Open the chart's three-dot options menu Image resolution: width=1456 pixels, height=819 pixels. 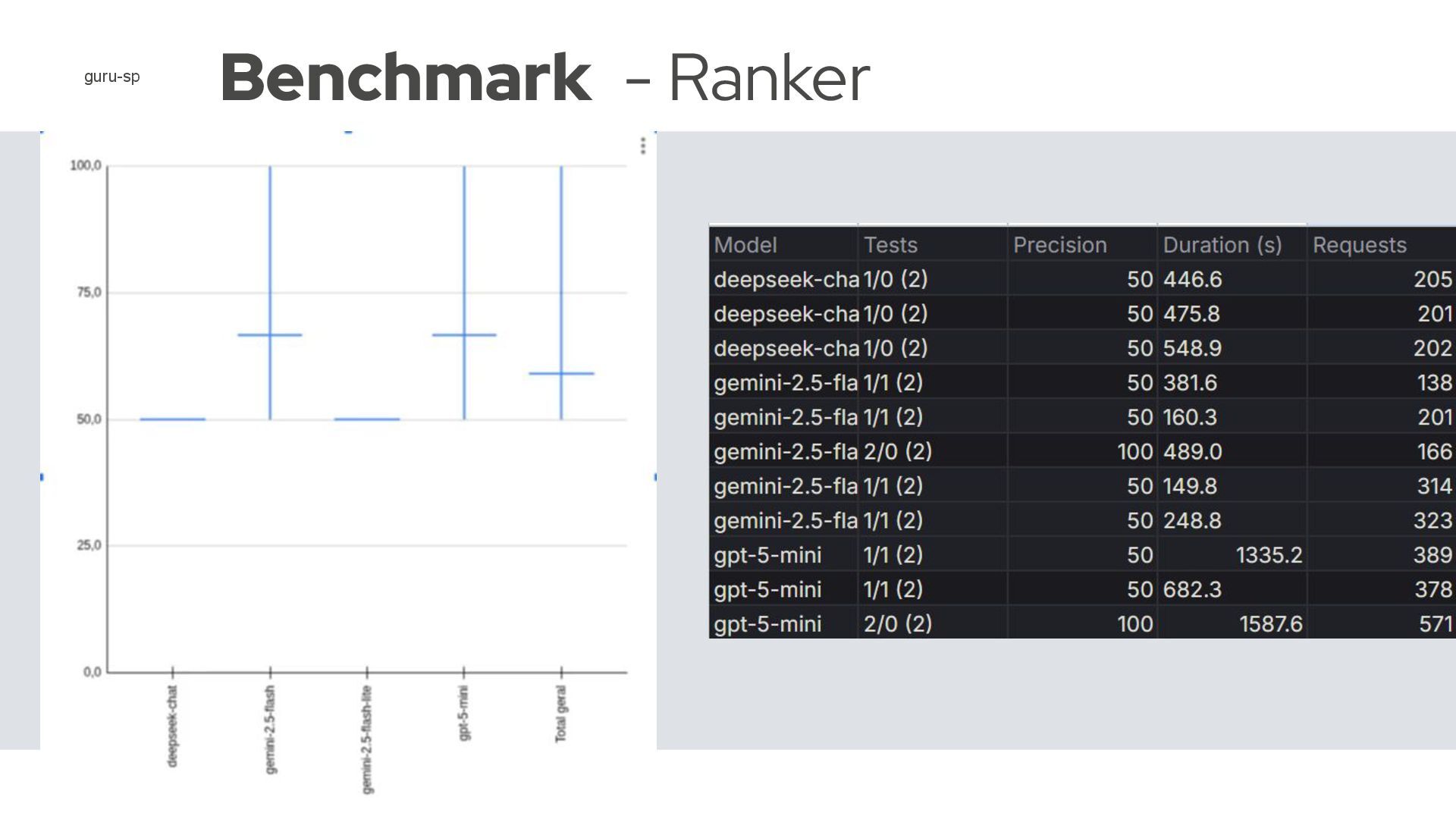click(x=643, y=146)
